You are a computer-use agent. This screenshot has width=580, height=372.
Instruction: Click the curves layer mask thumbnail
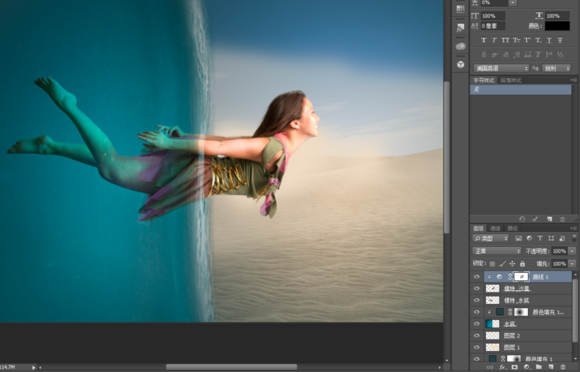[x=521, y=277]
